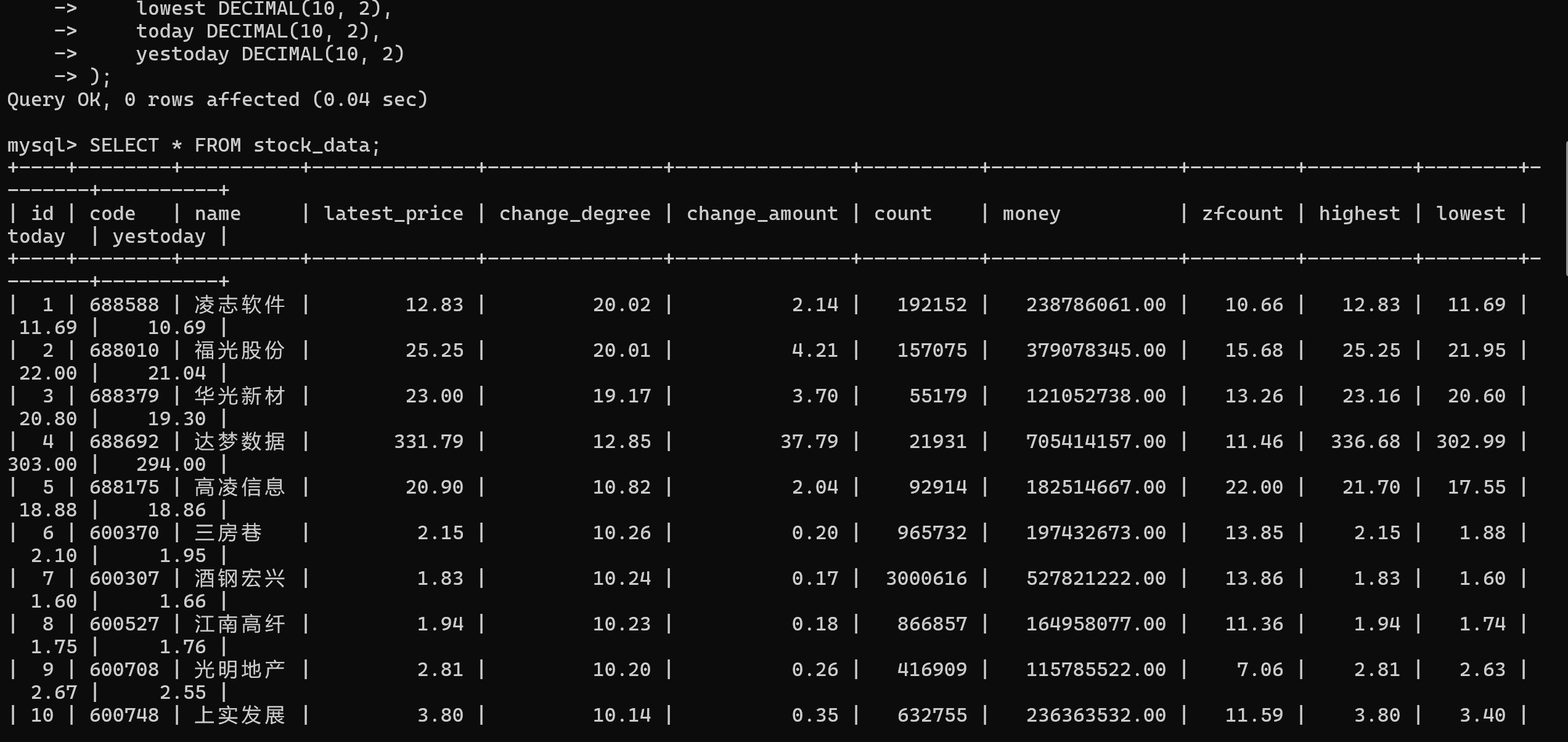Click the Query OK rows affected message
The width and height of the screenshot is (1568, 742).
coord(218,100)
